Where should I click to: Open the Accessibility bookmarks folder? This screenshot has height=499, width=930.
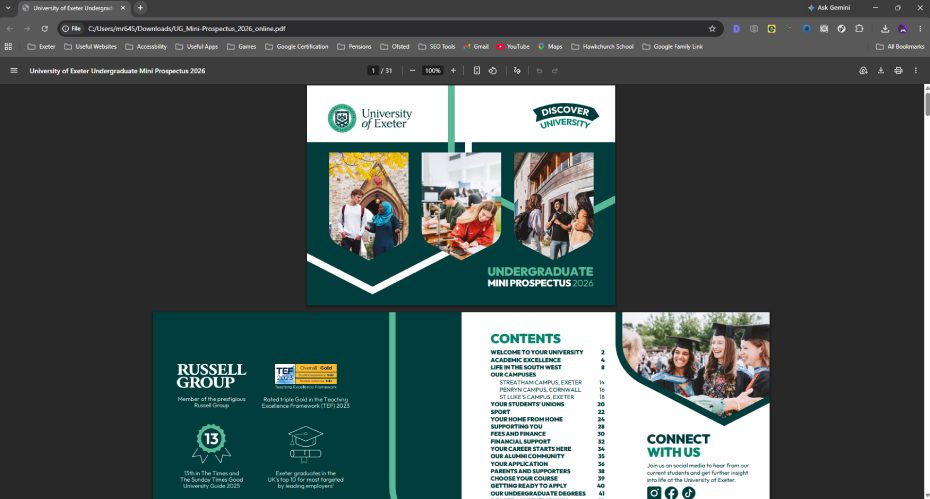(146, 46)
